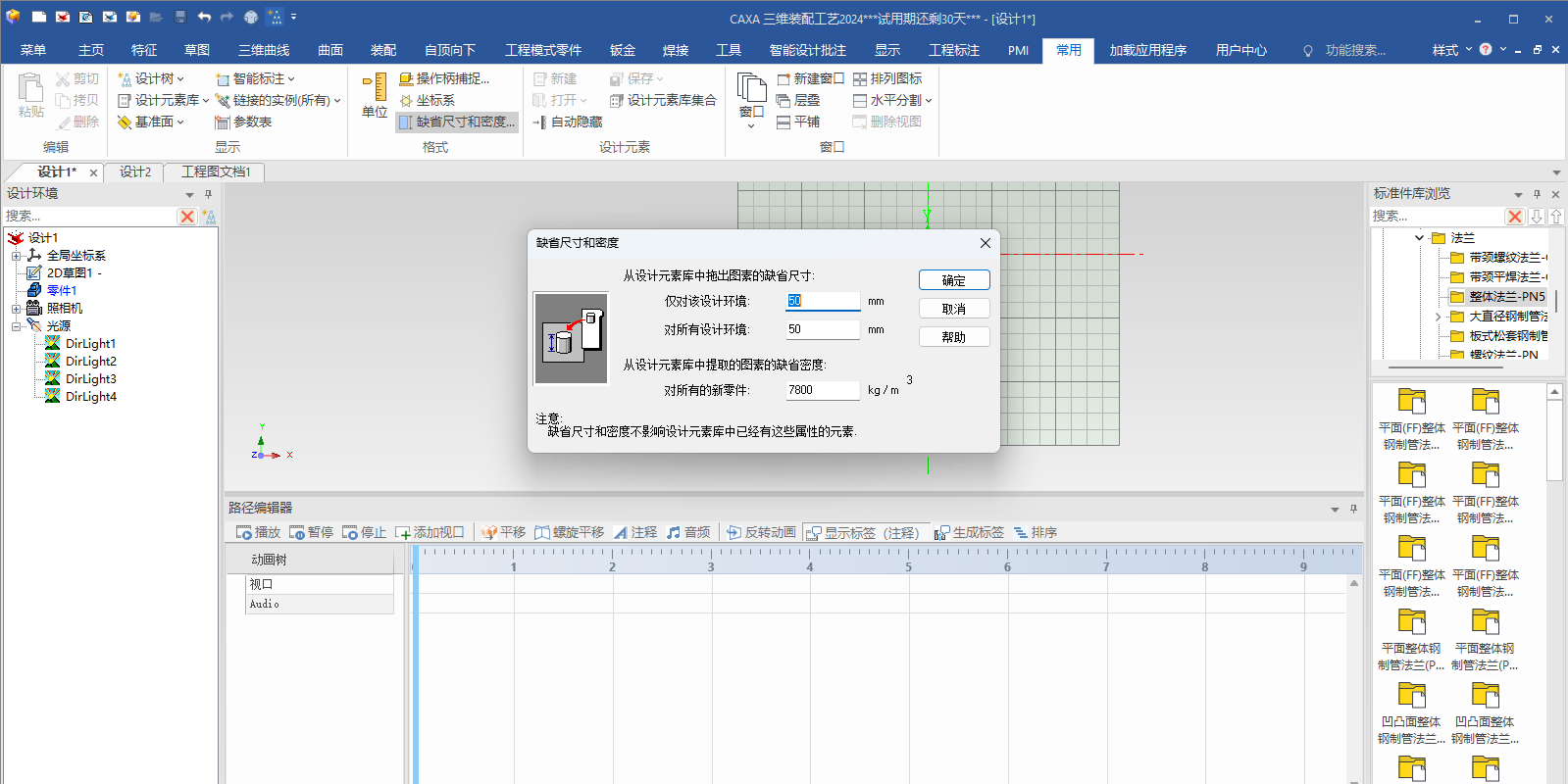Screen dimensions: 1568x784
Task: Click the density input field showing 7800
Action: [x=822, y=390]
